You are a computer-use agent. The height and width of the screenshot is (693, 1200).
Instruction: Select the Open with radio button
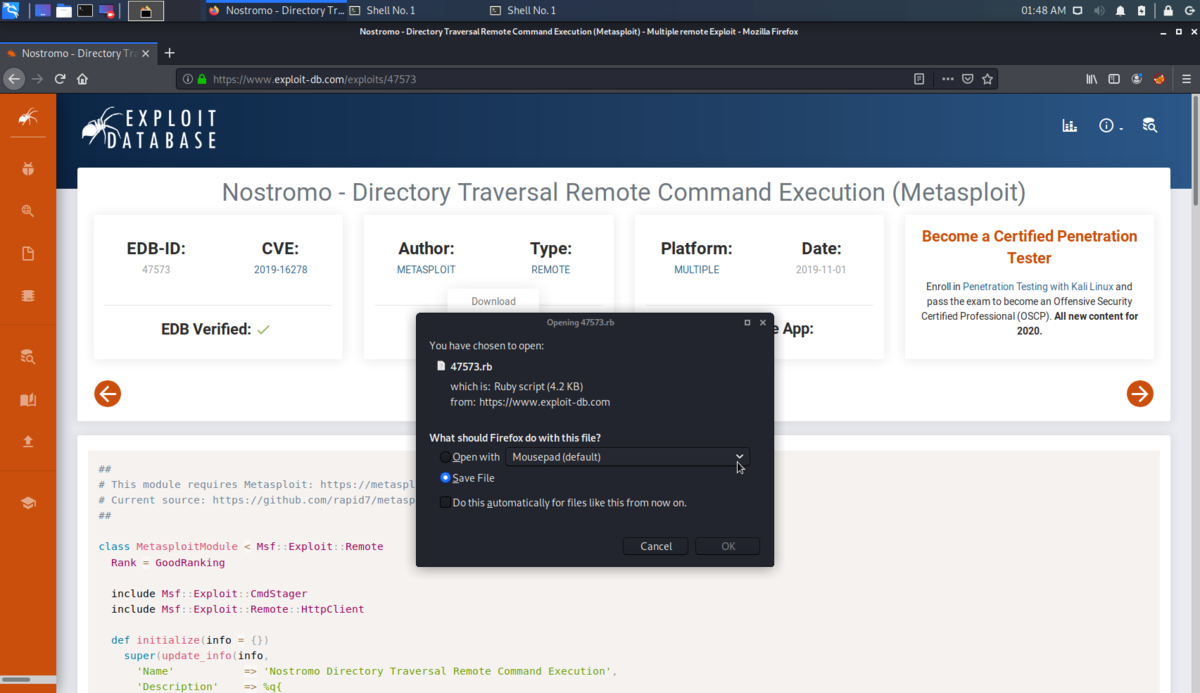[x=445, y=457]
